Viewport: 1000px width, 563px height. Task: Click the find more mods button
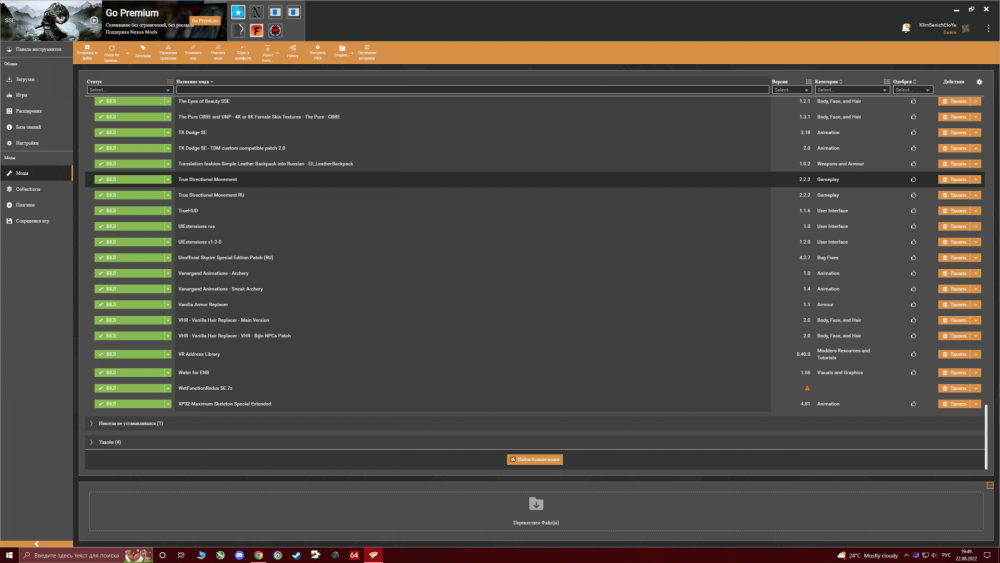point(534,459)
